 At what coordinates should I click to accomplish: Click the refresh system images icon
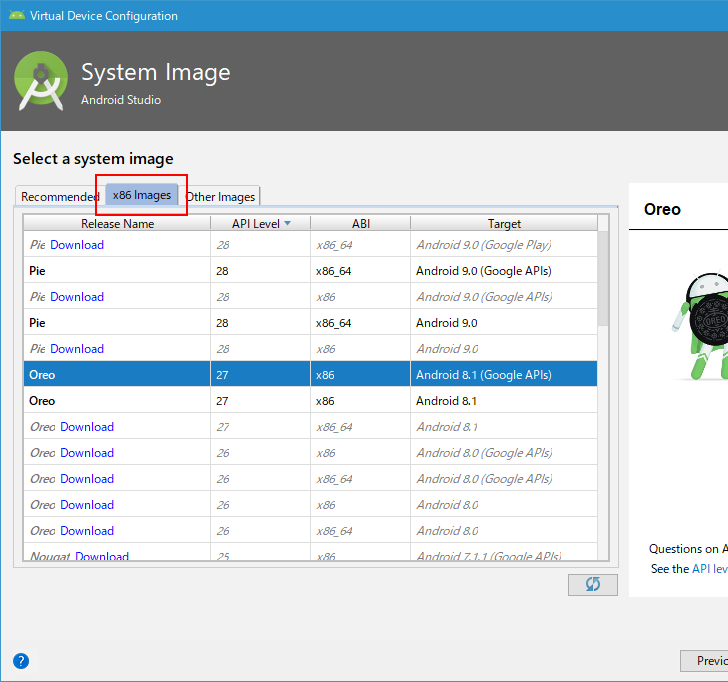click(x=592, y=584)
